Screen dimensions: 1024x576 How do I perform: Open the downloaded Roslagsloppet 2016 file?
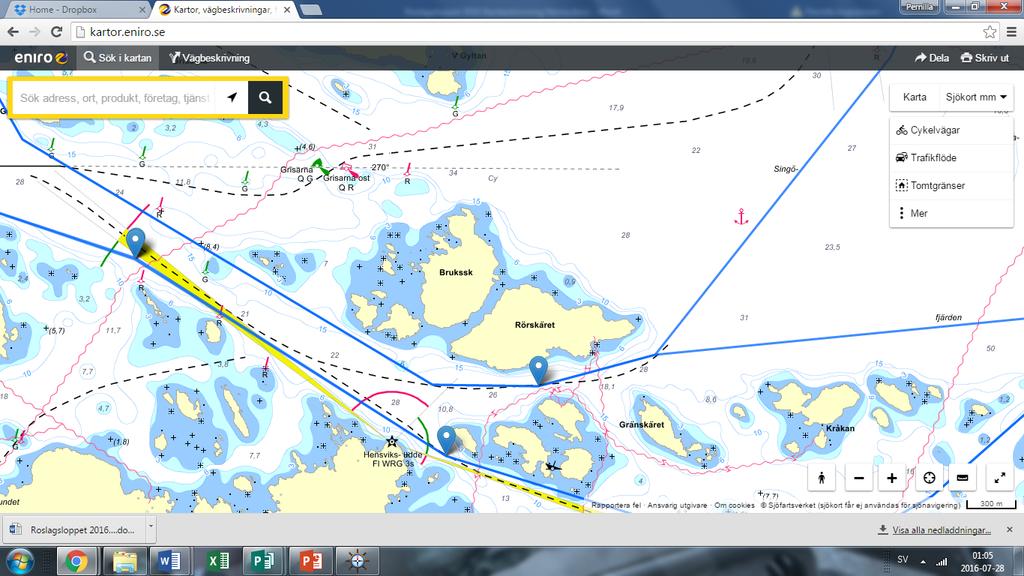point(74,530)
